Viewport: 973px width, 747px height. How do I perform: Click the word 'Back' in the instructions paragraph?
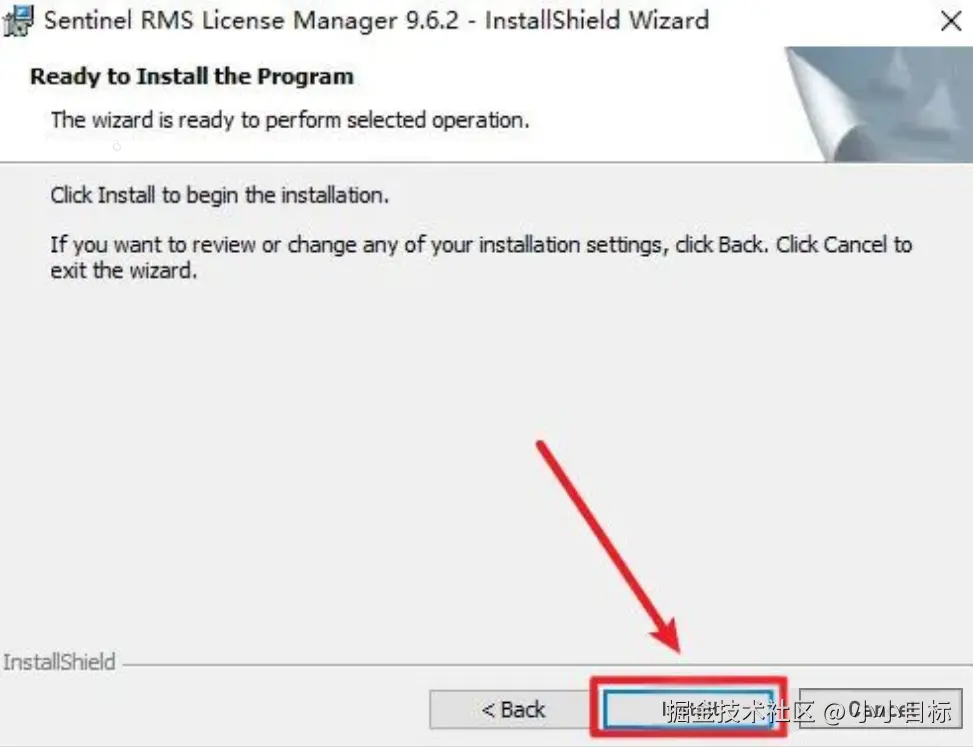click(x=740, y=244)
